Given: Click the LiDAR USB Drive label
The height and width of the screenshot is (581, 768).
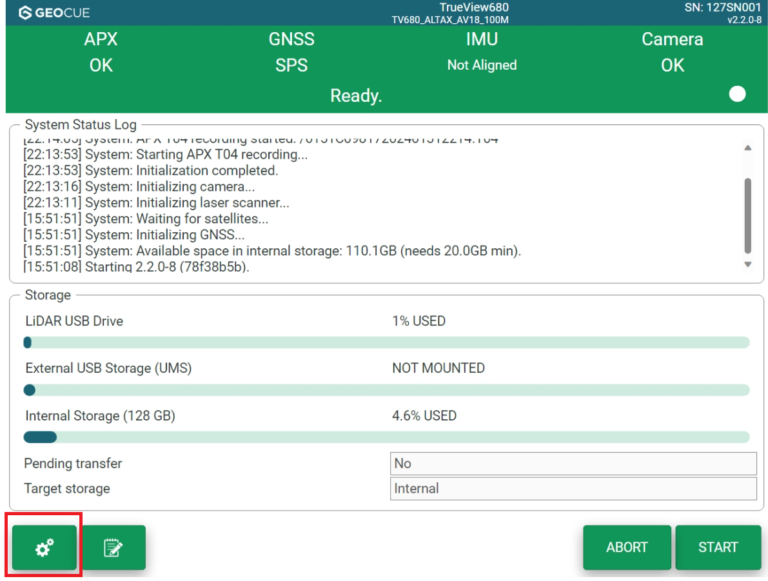Looking at the screenshot, I should pyautogui.click(x=74, y=321).
